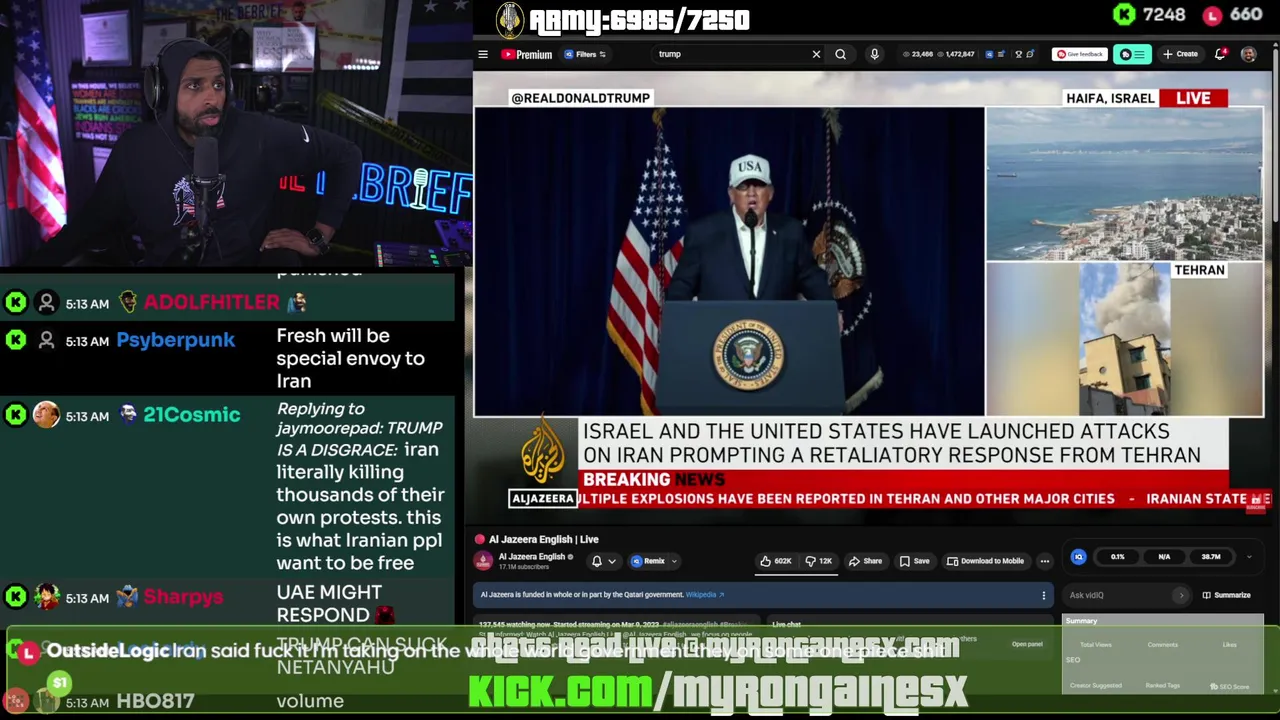The image size is (1280, 720).
Task: Click the Army 6985/7250 goal badge icon
Action: (510, 20)
